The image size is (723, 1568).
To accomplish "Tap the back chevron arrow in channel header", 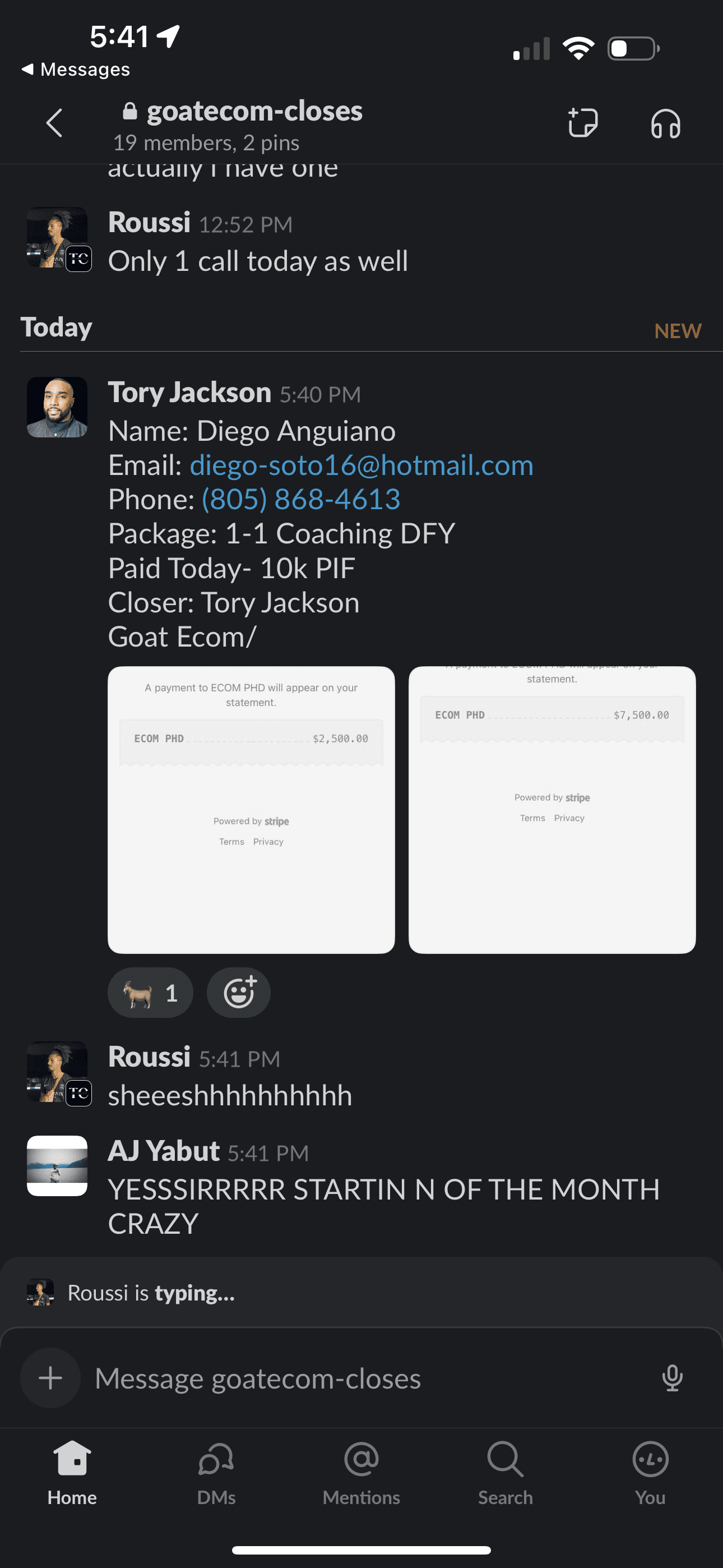I will [x=54, y=123].
